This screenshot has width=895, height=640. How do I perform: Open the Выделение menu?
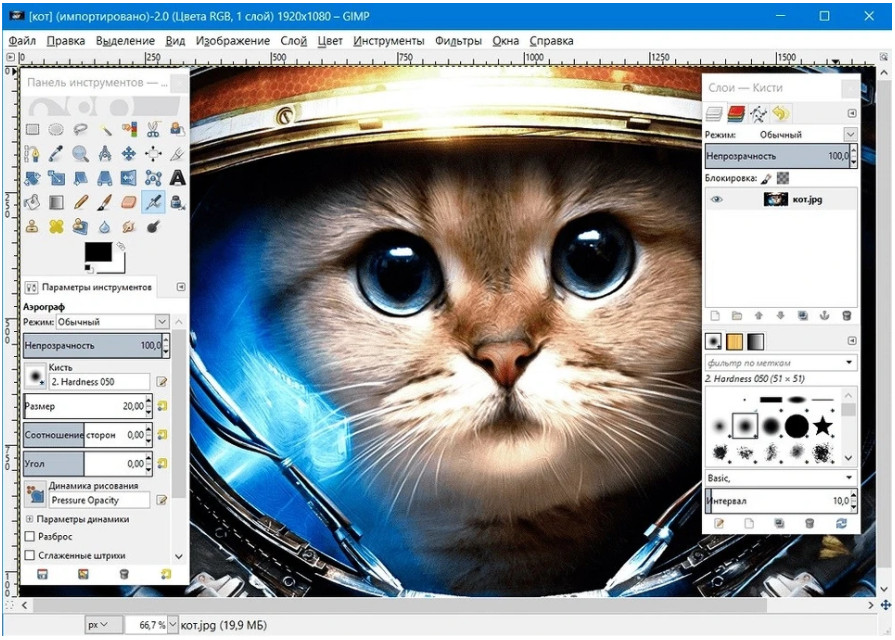click(125, 41)
